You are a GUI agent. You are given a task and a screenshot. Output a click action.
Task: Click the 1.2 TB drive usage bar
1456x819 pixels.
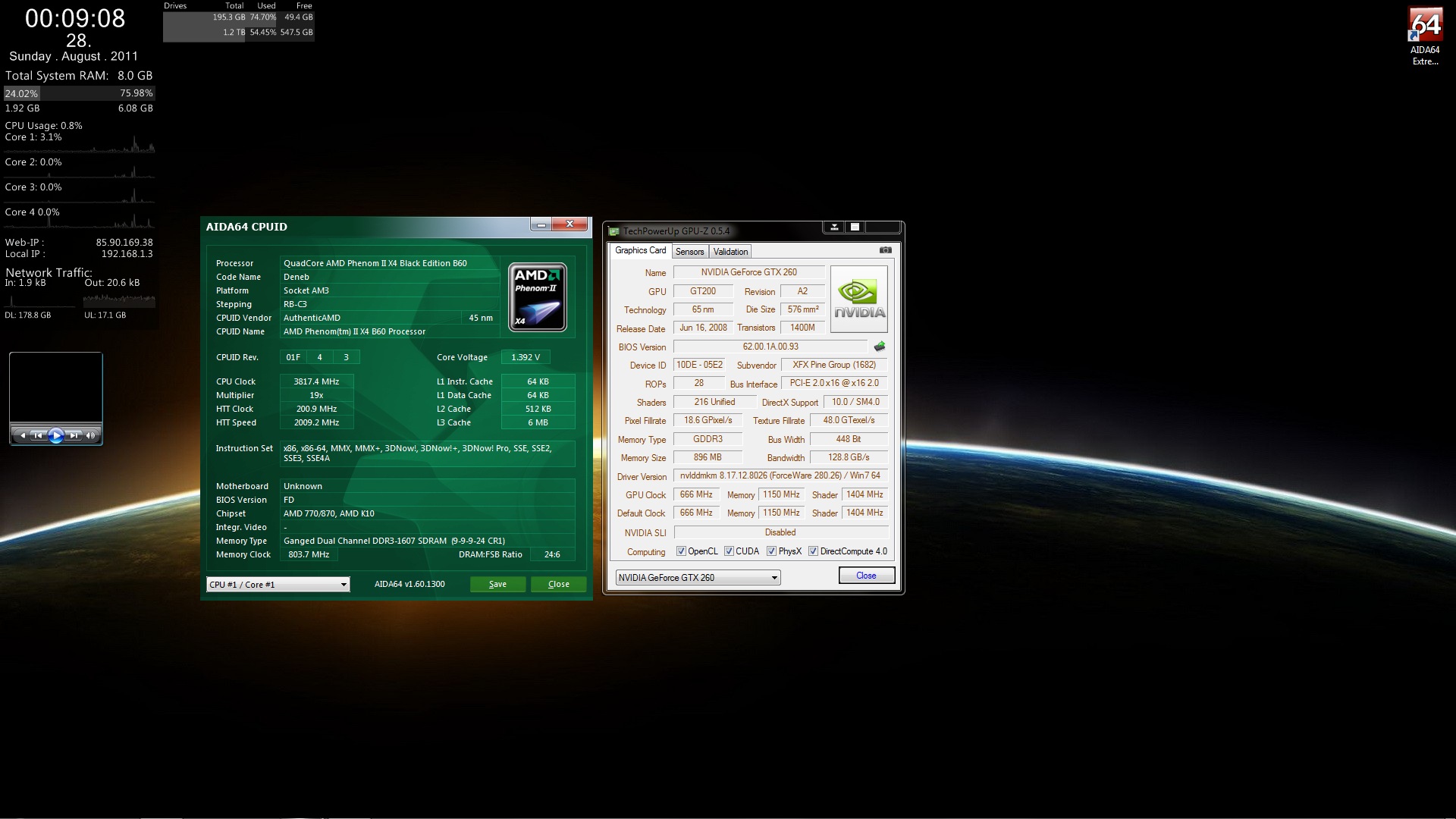point(239,33)
